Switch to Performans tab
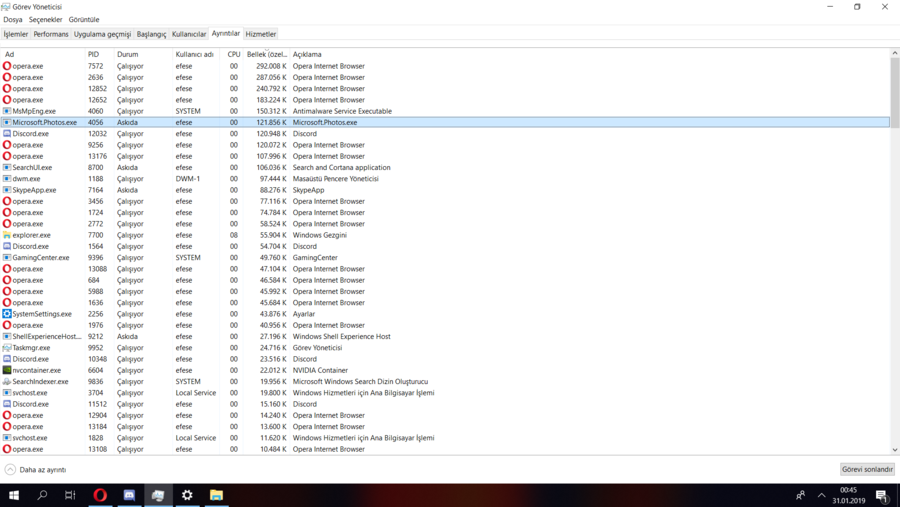The height and width of the screenshot is (507, 900). pyautogui.click(x=51, y=34)
